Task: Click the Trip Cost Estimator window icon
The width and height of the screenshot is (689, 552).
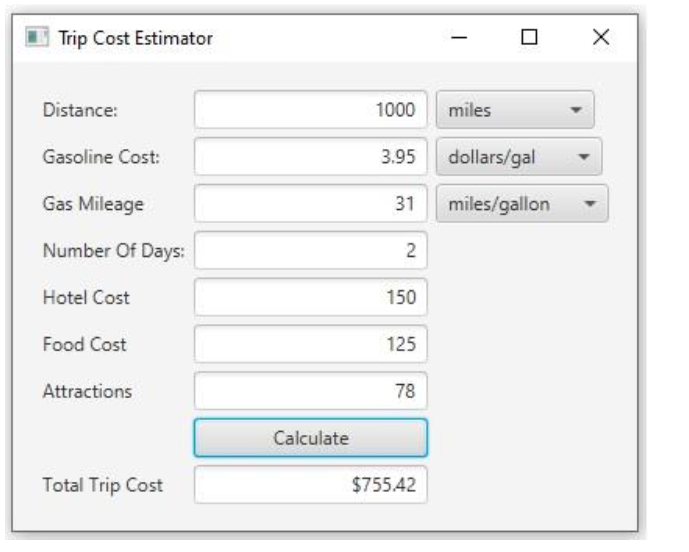Action: click(37, 37)
